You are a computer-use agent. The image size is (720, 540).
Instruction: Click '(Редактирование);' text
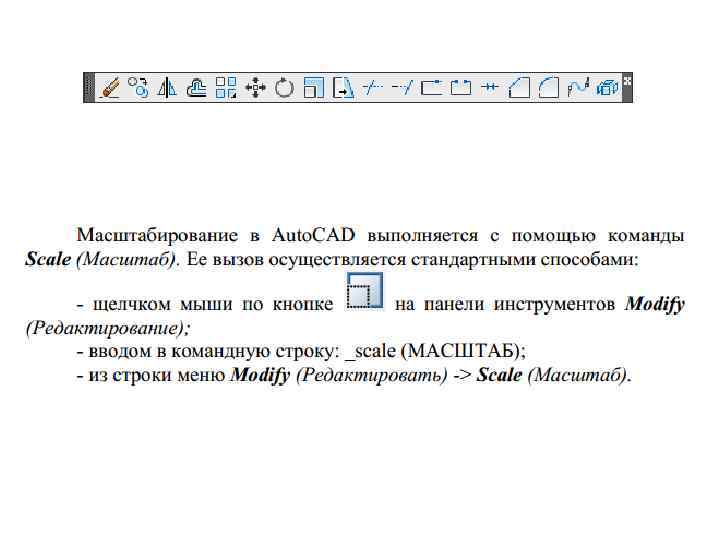point(108,328)
